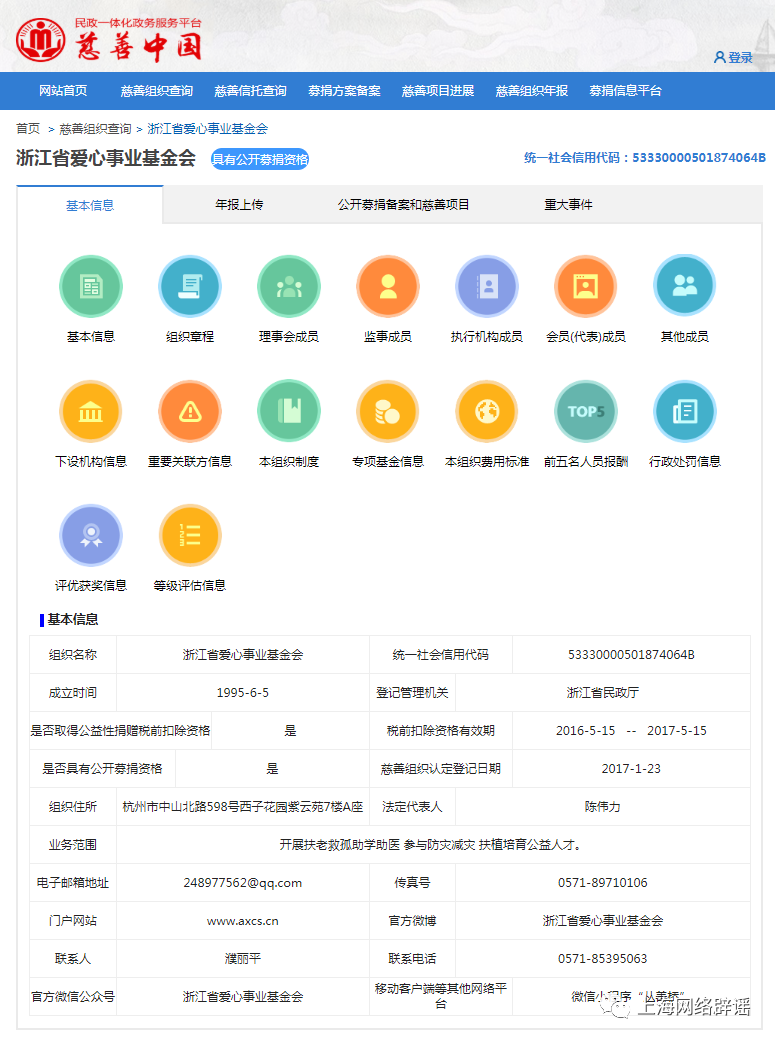This screenshot has height=1040, width=775.
Task: Select the 监事成员 icon
Action: point(388,287)
